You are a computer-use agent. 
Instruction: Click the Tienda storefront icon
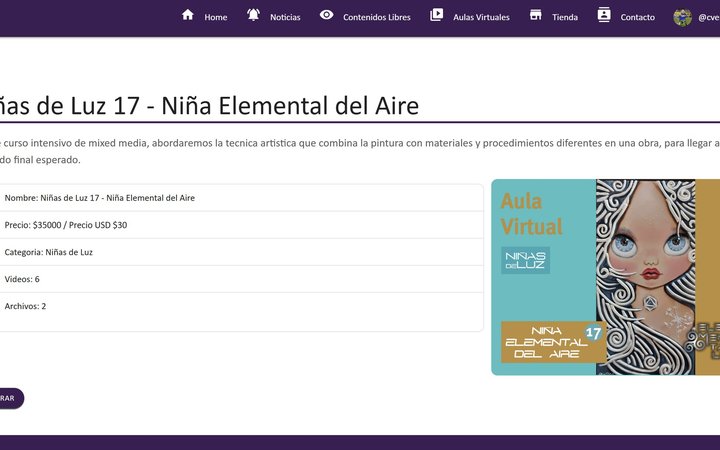(x=536, y=15)
